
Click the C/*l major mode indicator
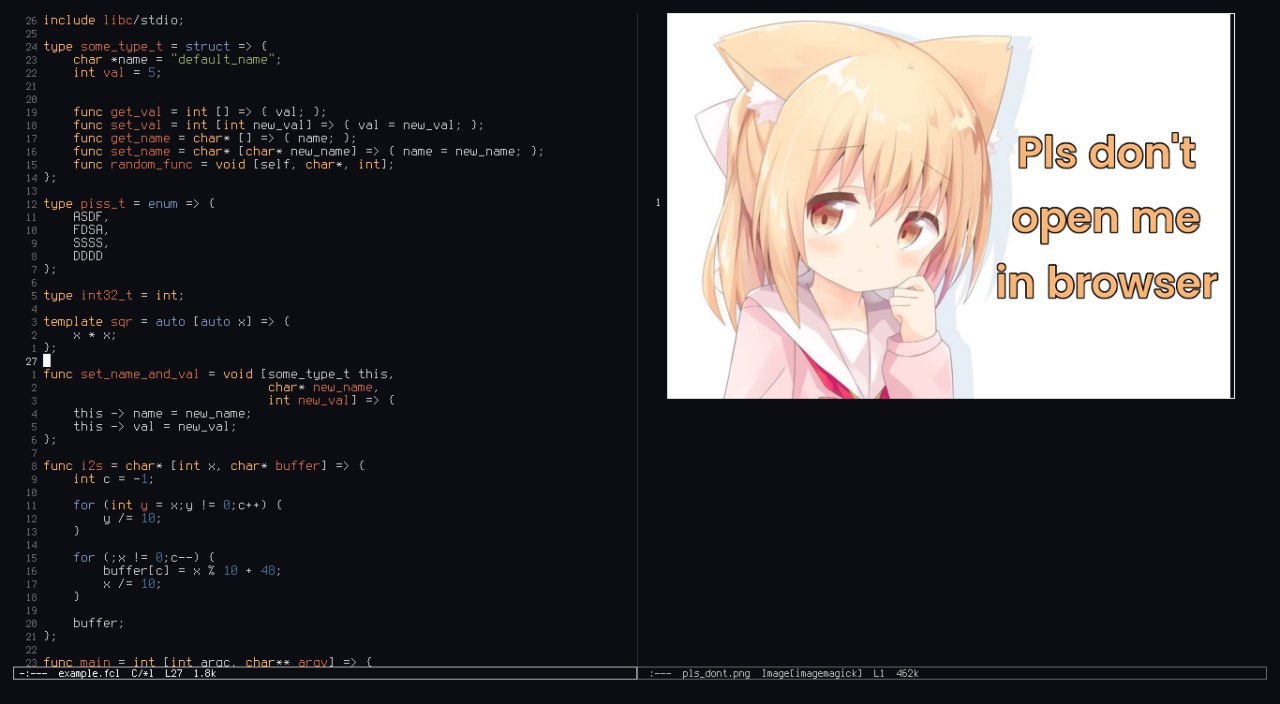142,674
